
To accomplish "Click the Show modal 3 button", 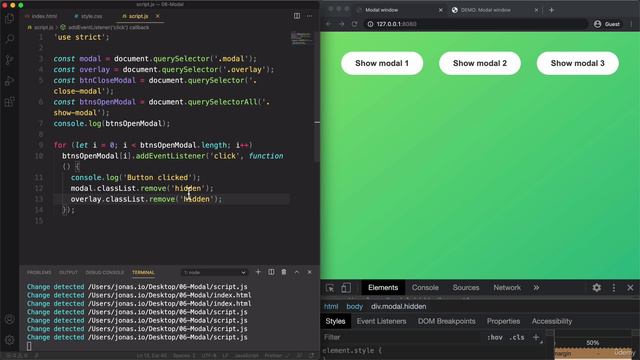I will click(578, 63).
